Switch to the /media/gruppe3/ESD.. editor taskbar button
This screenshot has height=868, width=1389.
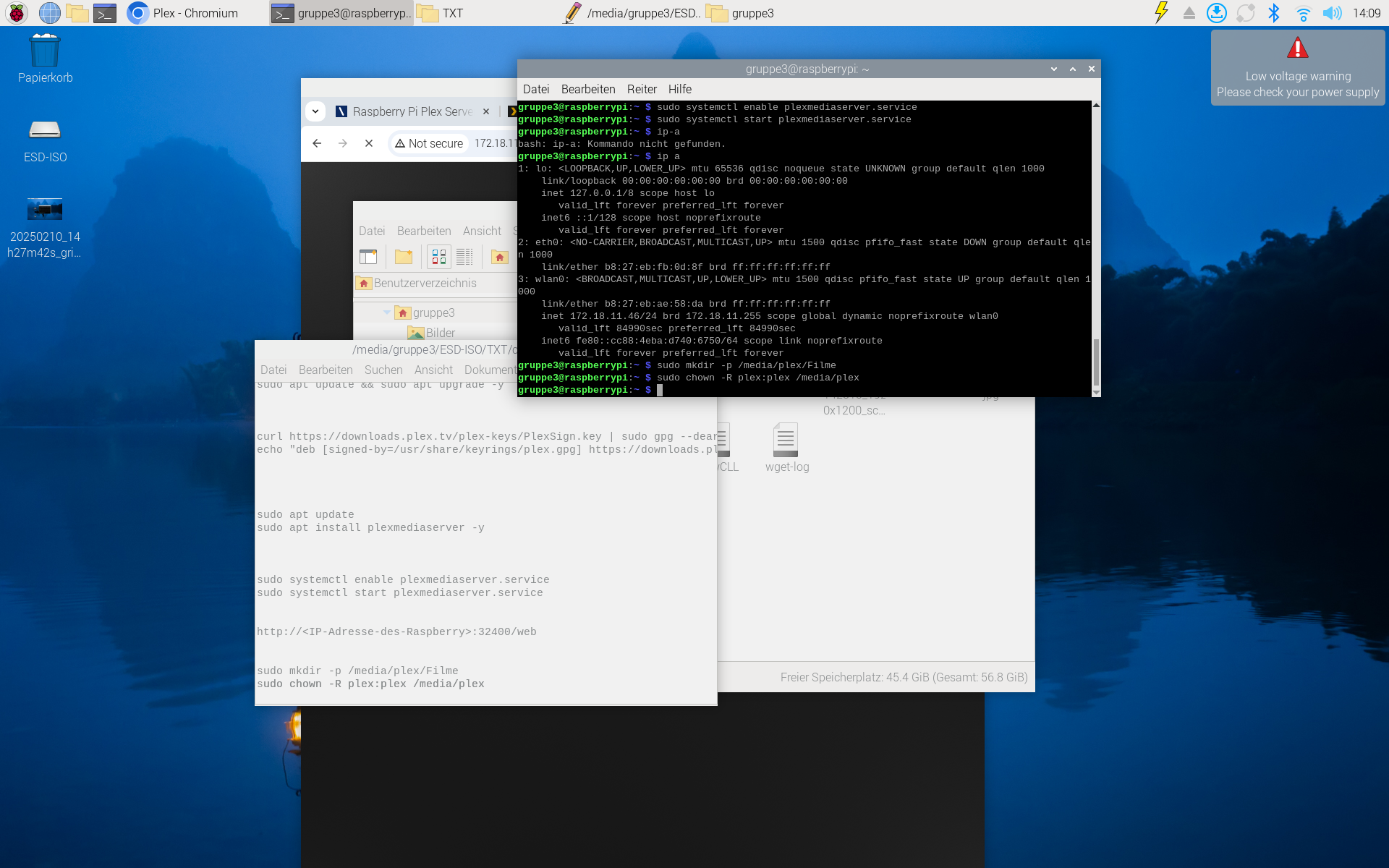pyautogui.click(x=632, y=13)
